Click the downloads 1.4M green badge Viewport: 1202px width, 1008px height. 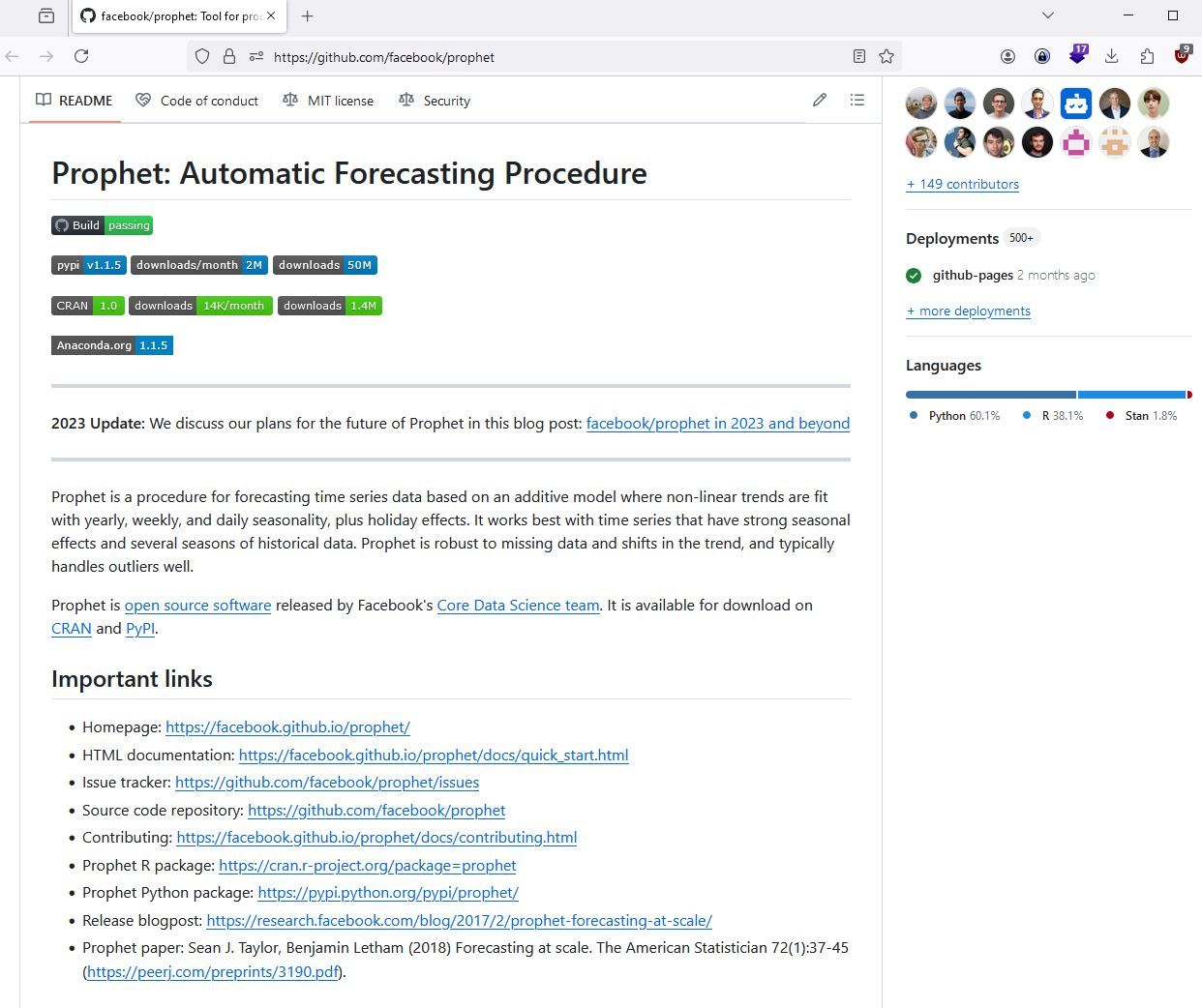click(x=330, y=306)
